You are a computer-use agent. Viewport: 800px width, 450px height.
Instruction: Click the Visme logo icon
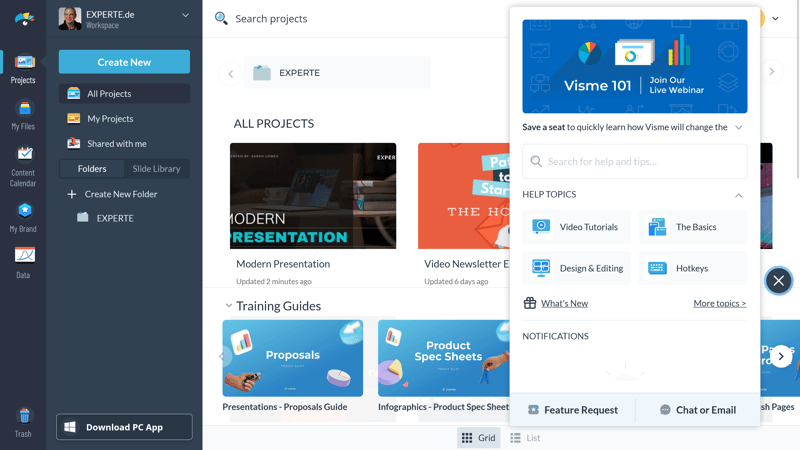[24, 19]
